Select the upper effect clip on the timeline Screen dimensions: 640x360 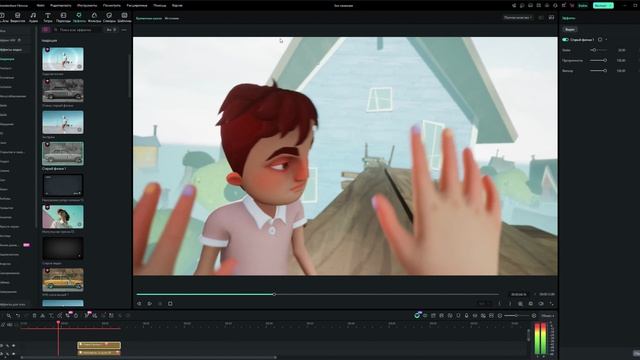(x=99, y=345)
